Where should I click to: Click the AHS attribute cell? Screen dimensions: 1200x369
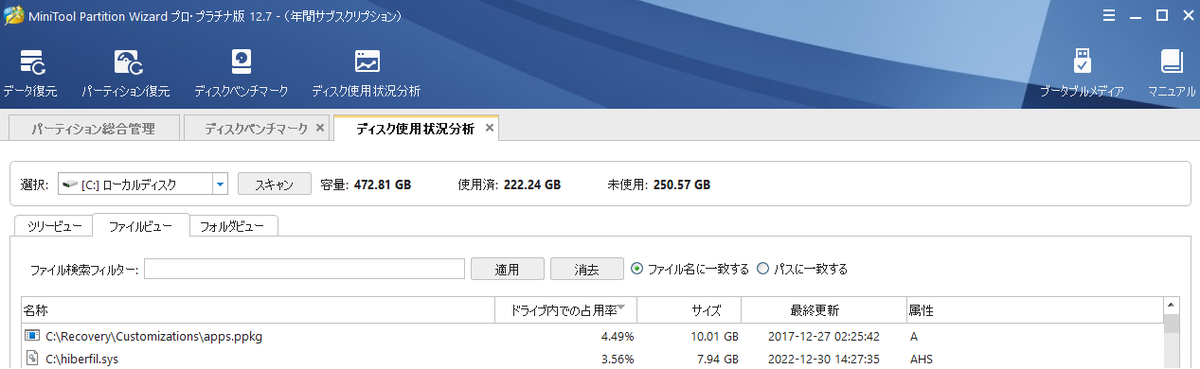tap(921, 358)
